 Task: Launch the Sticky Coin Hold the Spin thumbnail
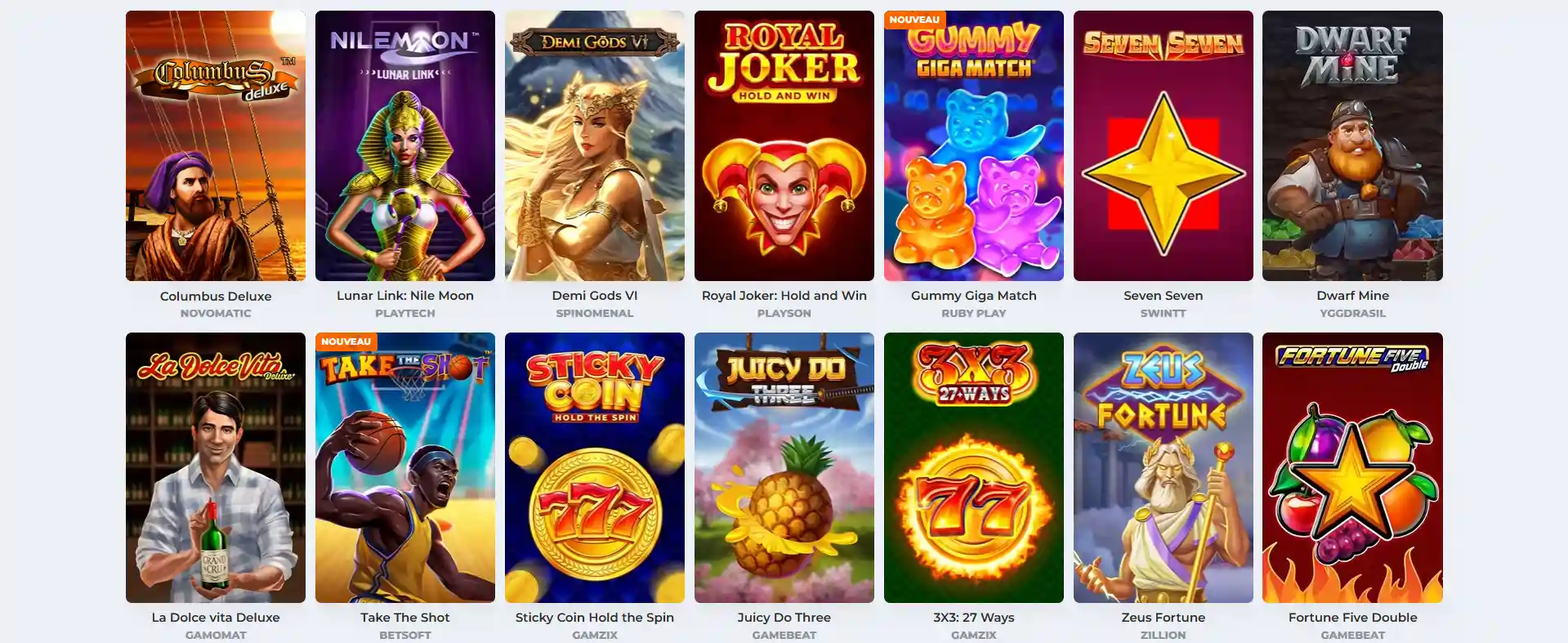tap(595, 467)
